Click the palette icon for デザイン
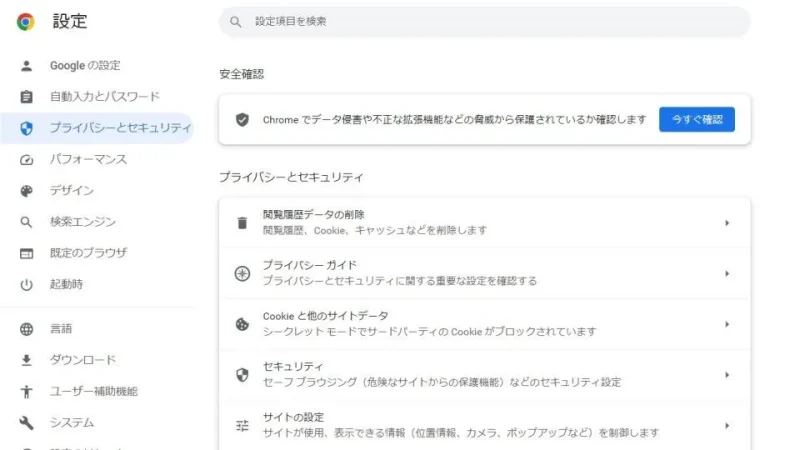The height and width of the screenshot is (450, 800). (27, 191)
